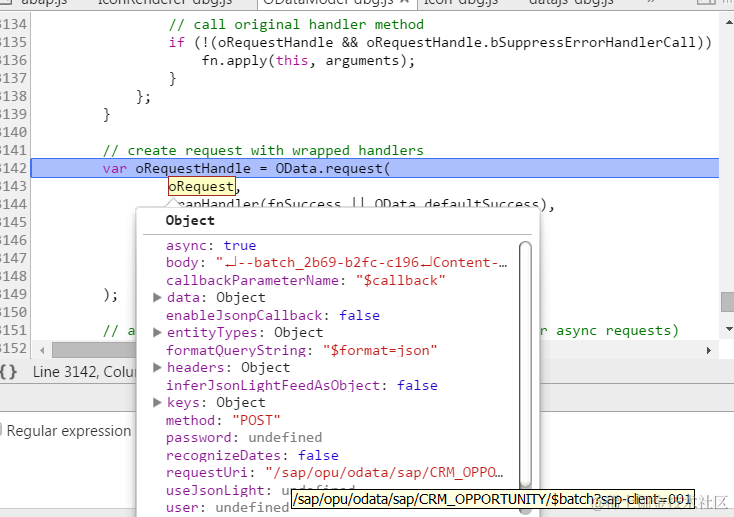Click the 'Object' popup header
This screenshot has width=734, height=517.
[x=190, y=221]
